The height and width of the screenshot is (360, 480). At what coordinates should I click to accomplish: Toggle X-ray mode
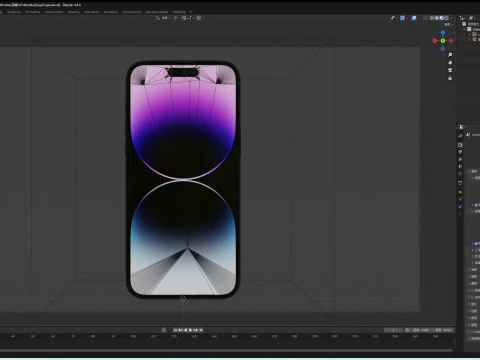click(x=426, y=18)
